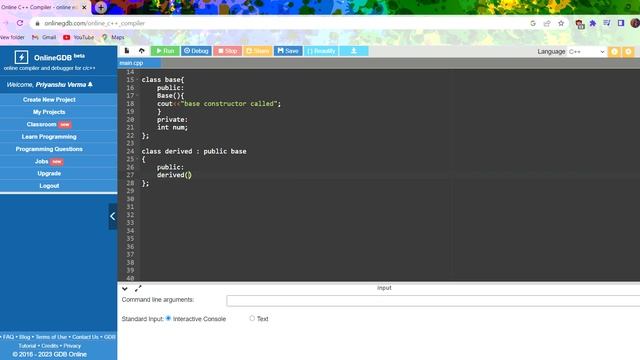Toggle the browser side panel icon
The width and height of the screenshot is (640, 360).
click(x=621, y=23)
